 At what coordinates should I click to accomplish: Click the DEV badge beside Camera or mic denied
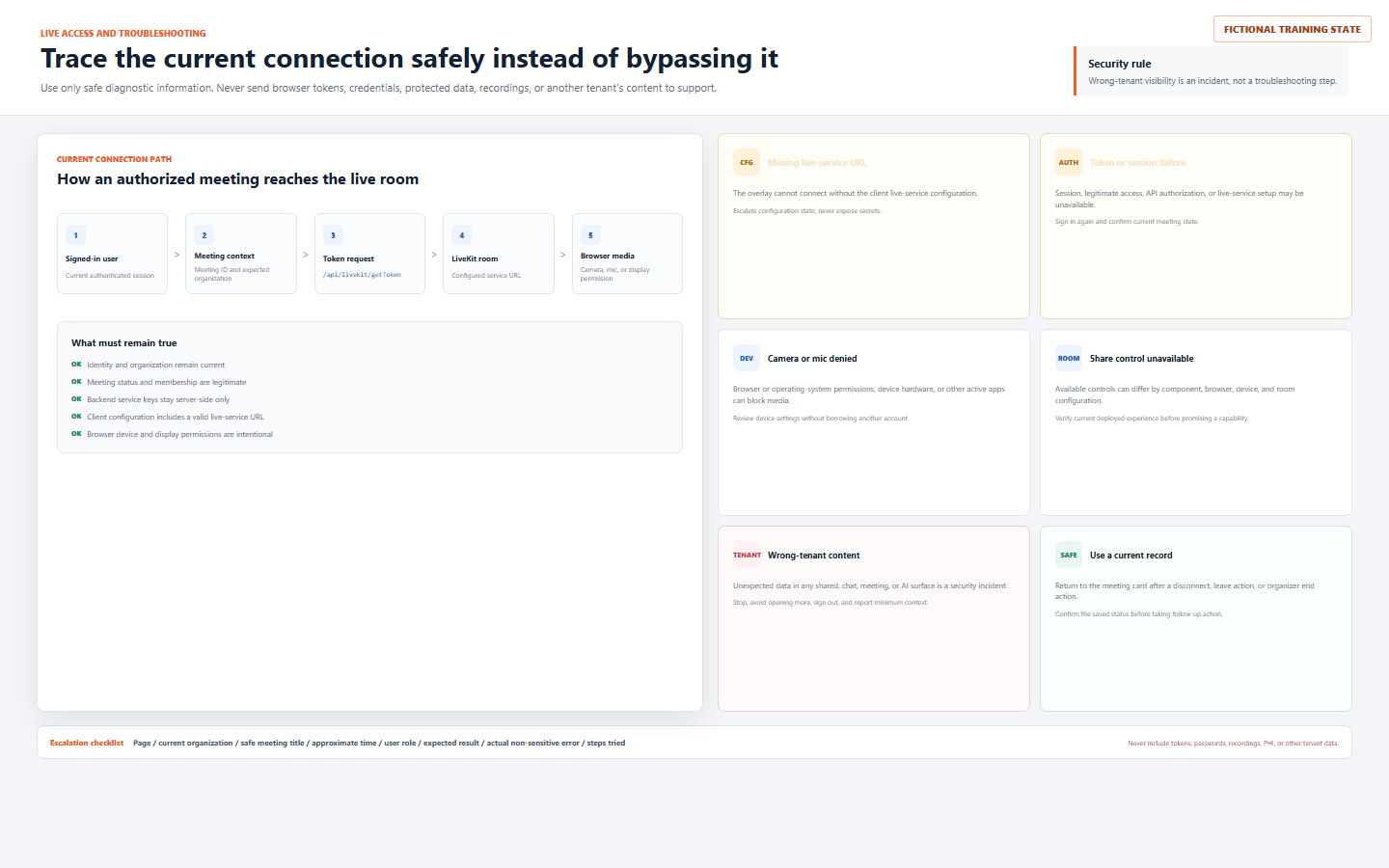747,358
